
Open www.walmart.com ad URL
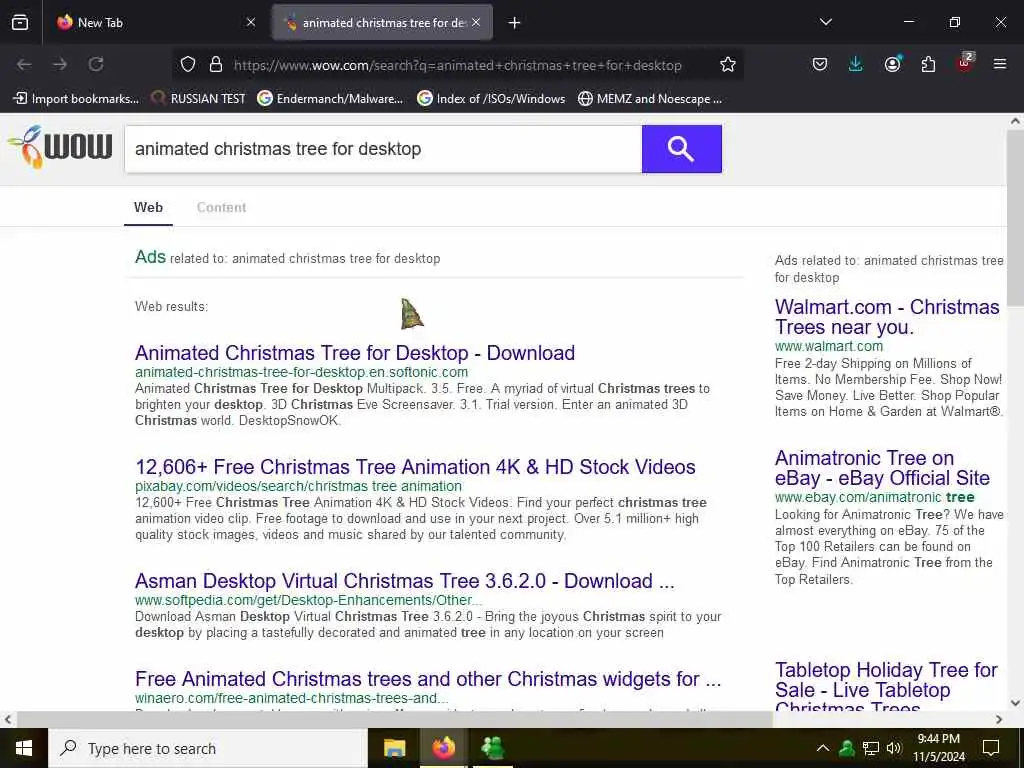point(828,346)
